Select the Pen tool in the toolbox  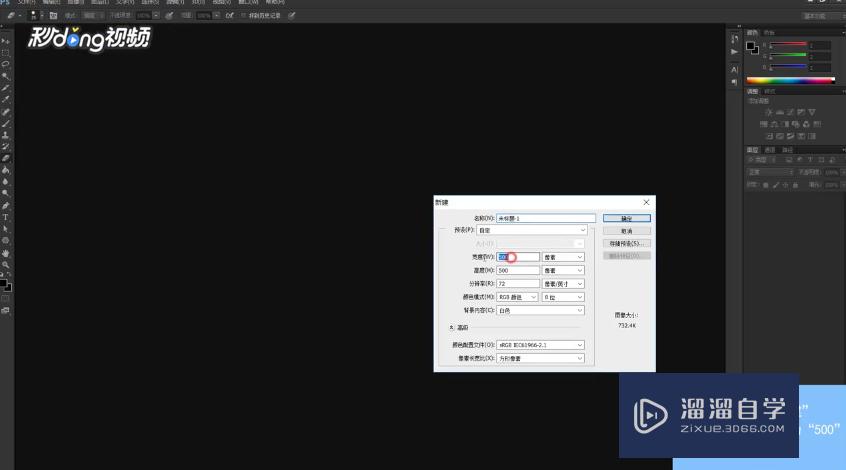pos(5,206)
